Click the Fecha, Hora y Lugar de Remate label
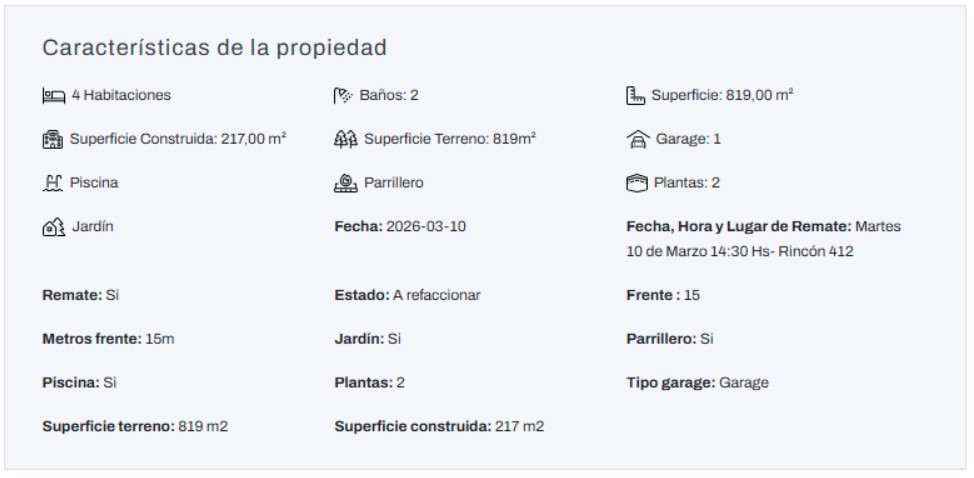The height and width of the screenshot is (478, 974). point(738,227)
